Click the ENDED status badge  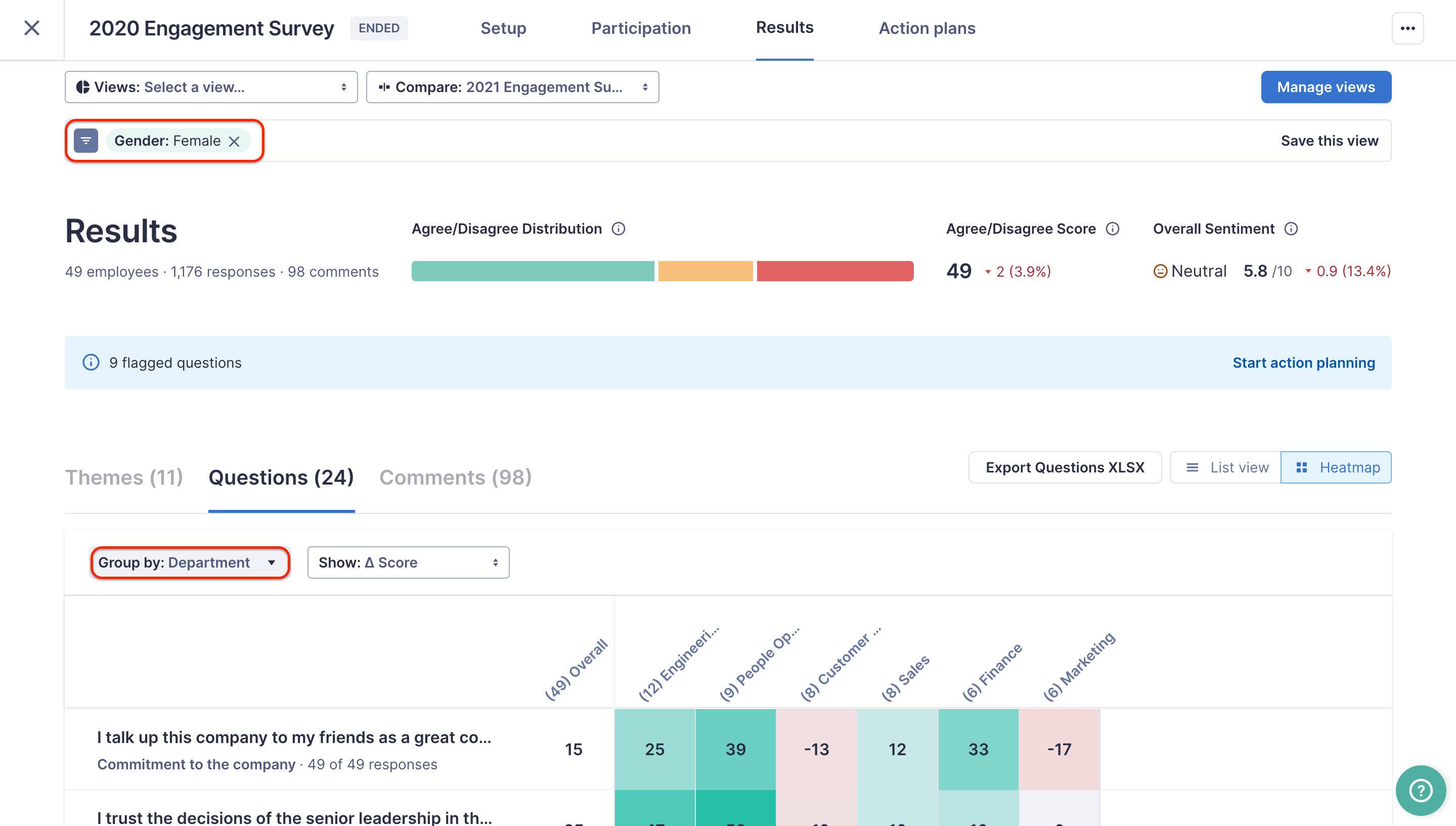pos(379,28)
